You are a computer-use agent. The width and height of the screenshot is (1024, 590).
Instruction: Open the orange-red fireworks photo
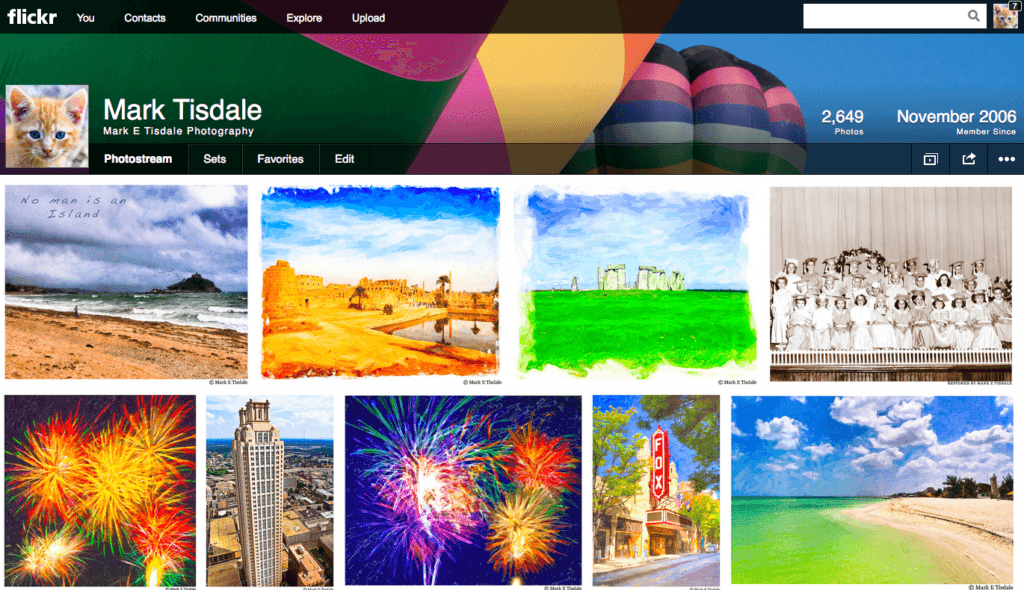[x=101, y=490]
